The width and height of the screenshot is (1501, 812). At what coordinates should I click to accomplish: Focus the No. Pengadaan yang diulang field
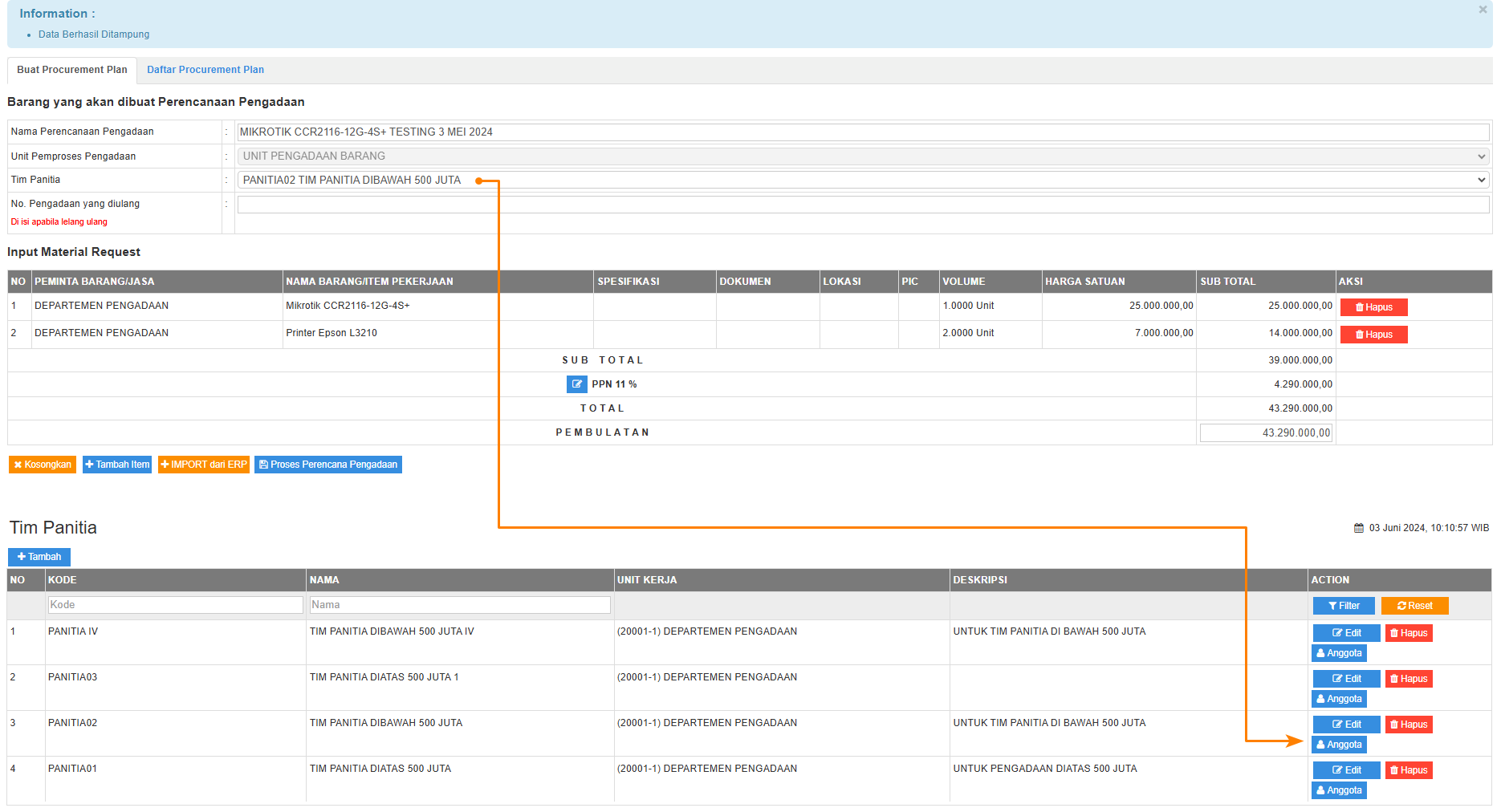tap(863, 205)
